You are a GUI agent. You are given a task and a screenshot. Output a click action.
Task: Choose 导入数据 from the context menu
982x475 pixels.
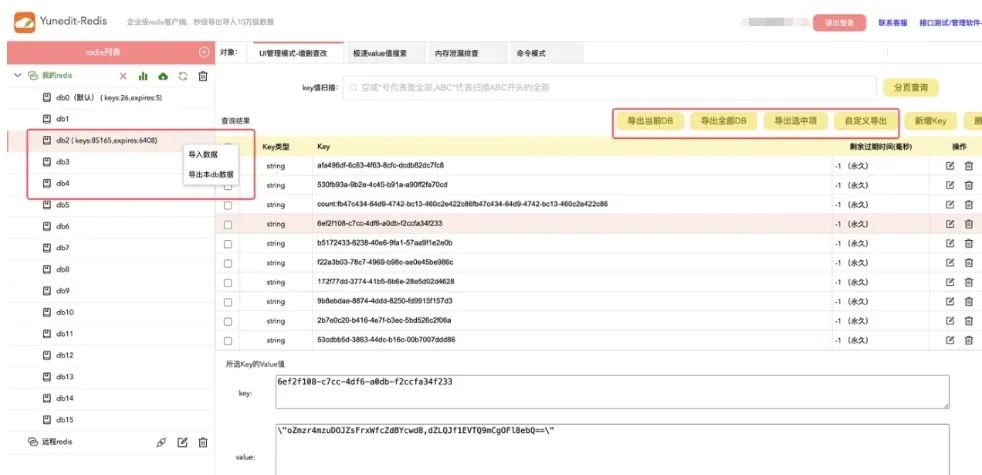tap(203, 154)
